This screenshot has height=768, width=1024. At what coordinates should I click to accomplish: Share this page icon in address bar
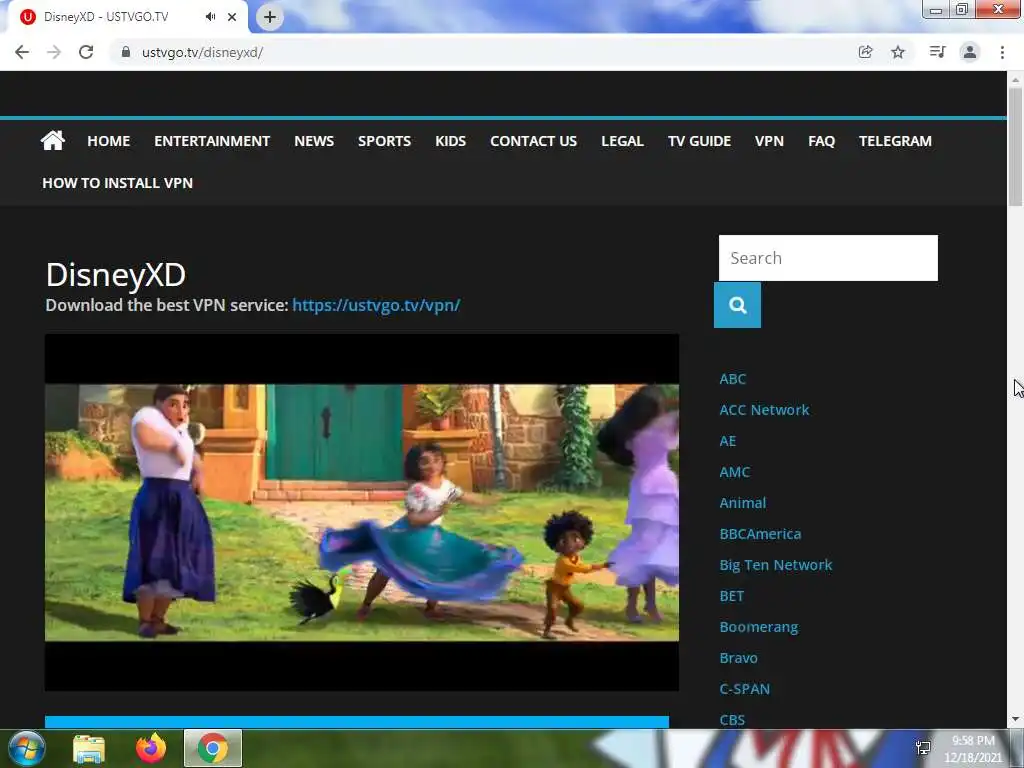[x=865, y=52]
